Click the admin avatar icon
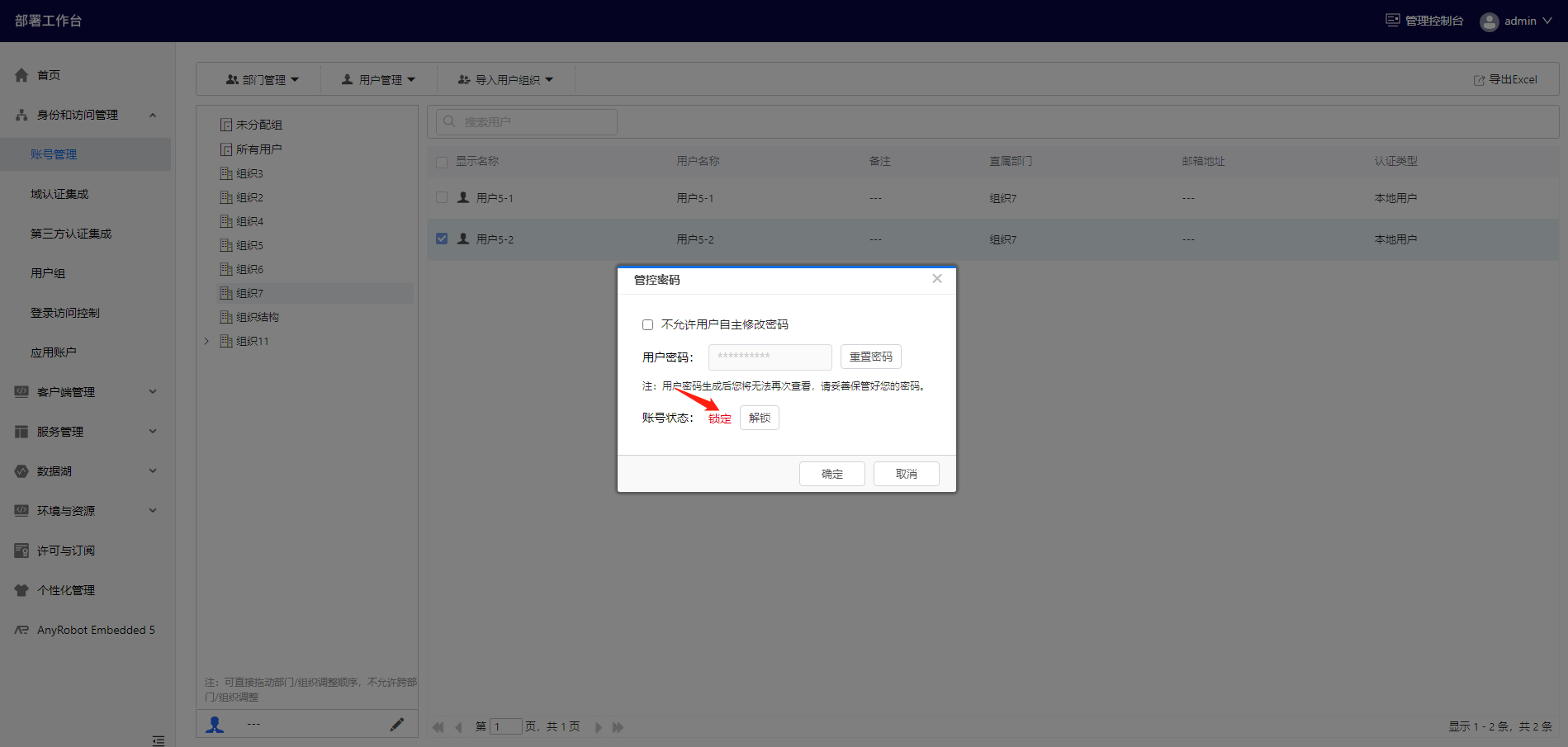 point(1490,21)
